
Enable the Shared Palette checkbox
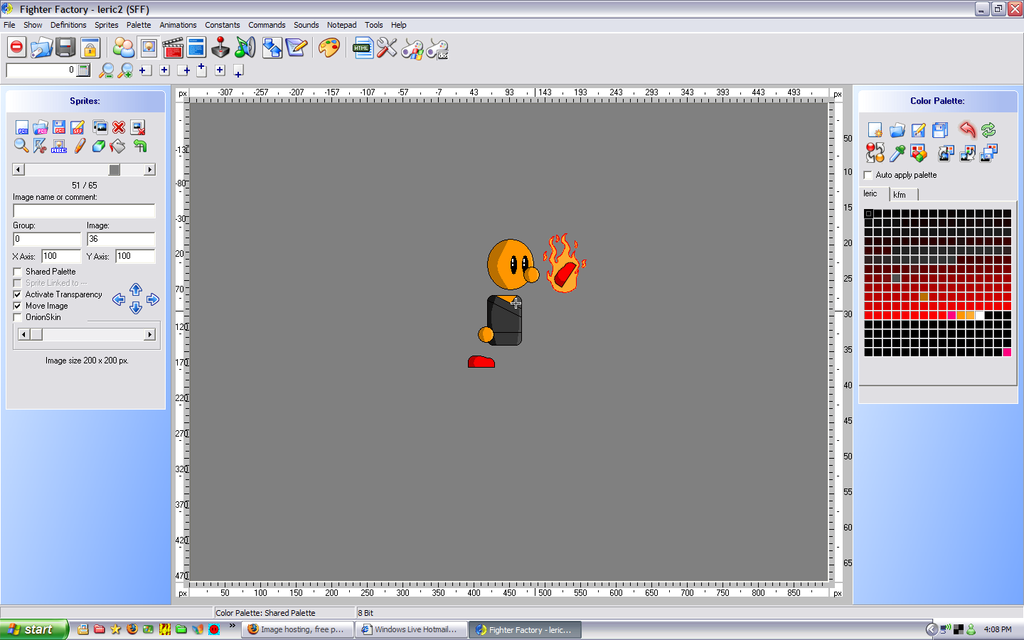point(18,272)
